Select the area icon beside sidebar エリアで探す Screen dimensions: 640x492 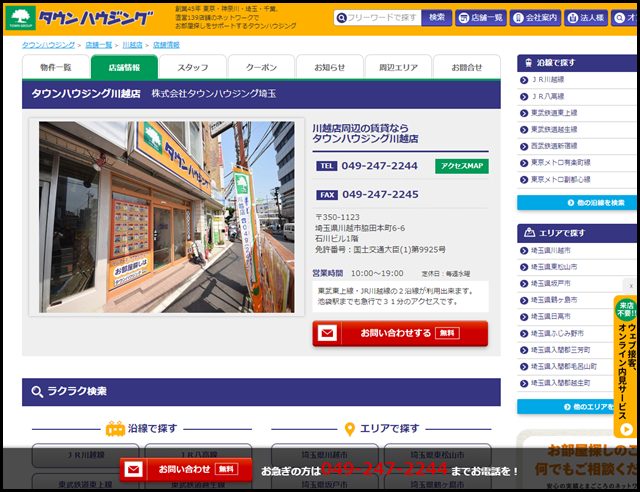(529, 232)
